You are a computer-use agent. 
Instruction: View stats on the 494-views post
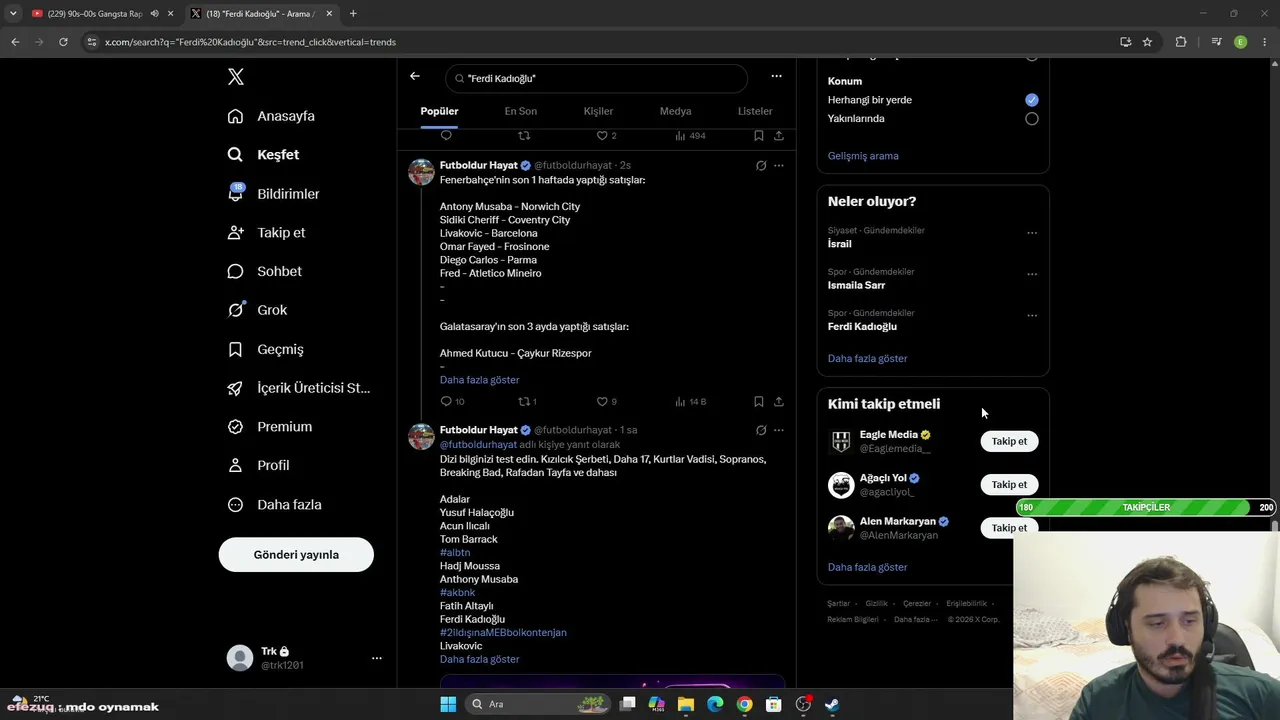690,136
